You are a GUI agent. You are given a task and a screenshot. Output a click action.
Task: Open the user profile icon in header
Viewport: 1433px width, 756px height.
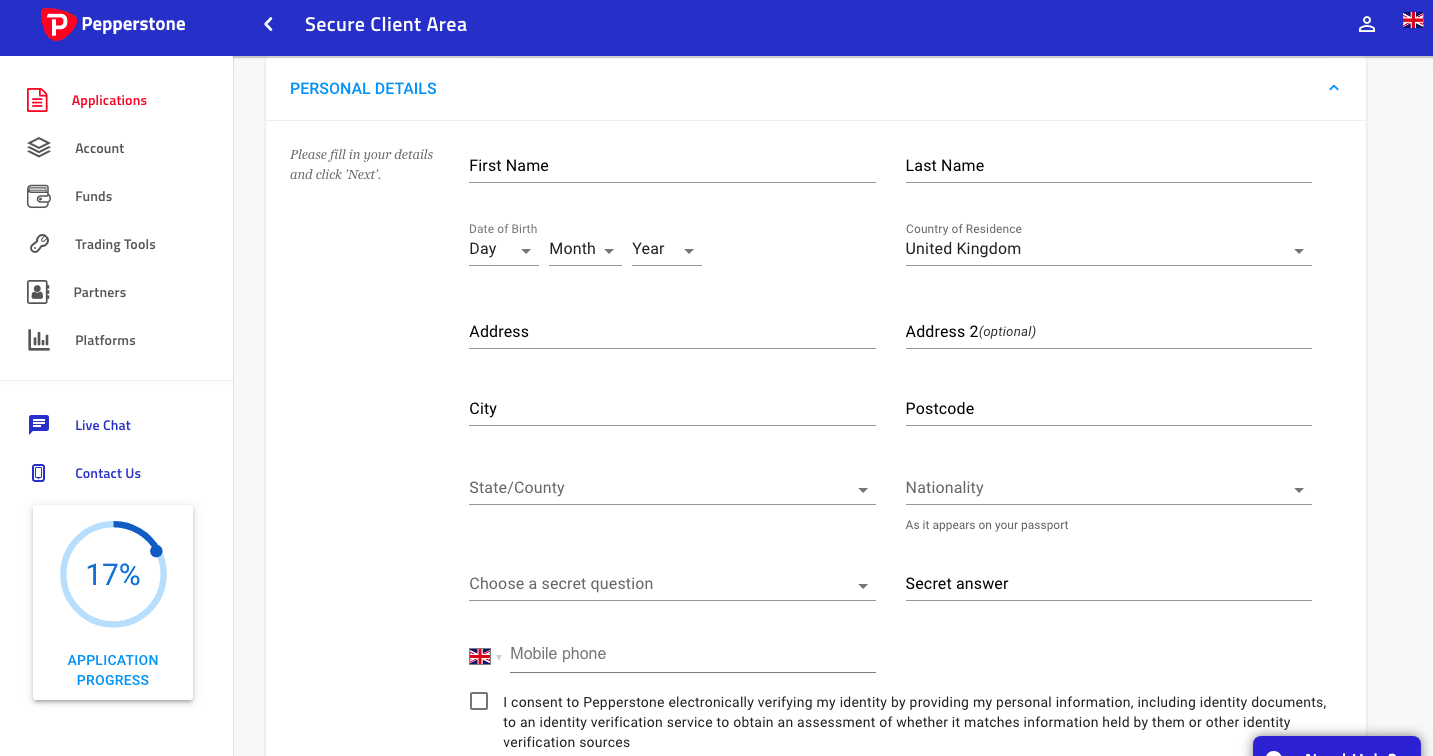[x=1366, y=25]
